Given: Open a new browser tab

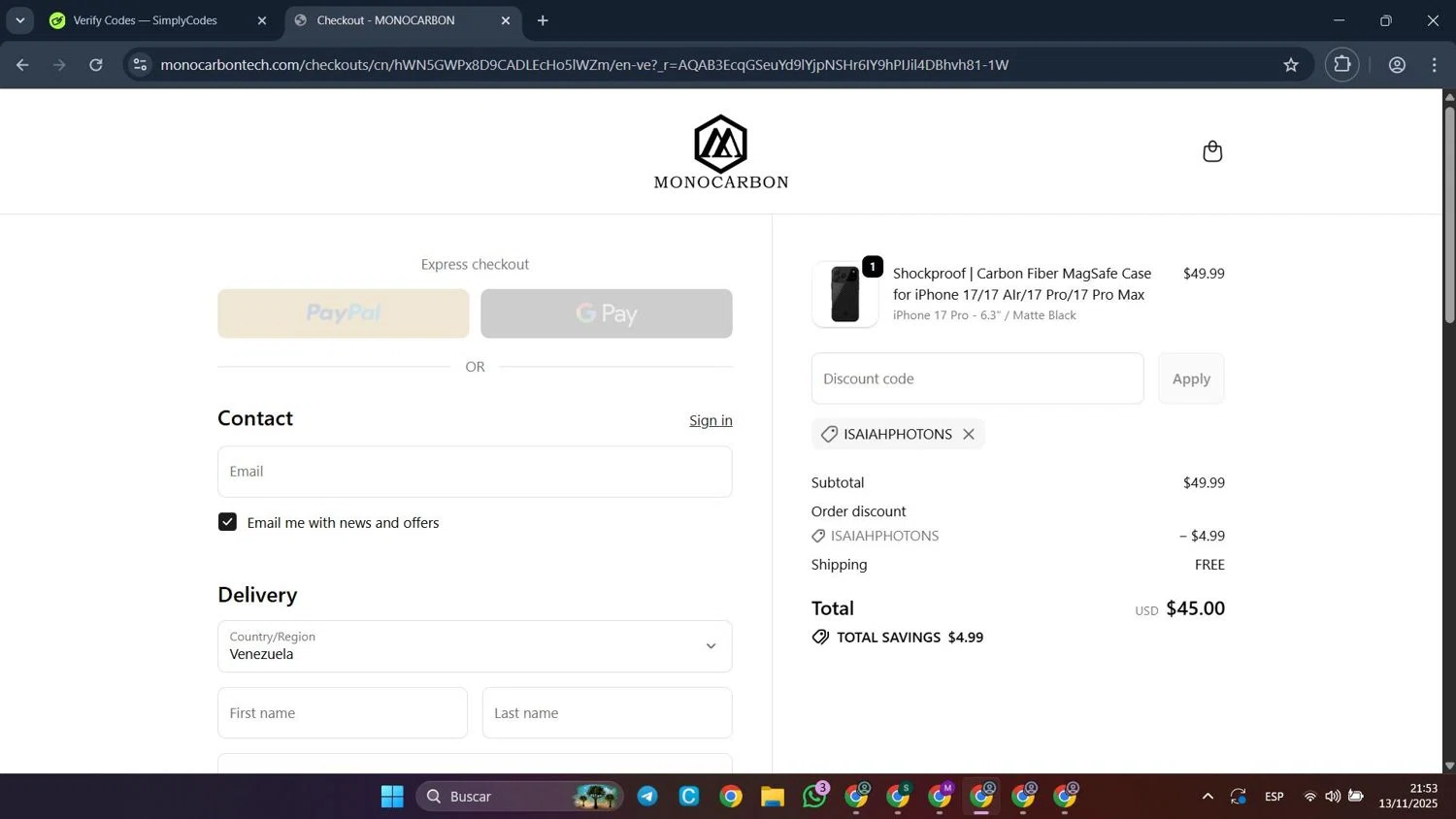Looking at the screenshot, I should pyautogui.click(x=543, y=20).
